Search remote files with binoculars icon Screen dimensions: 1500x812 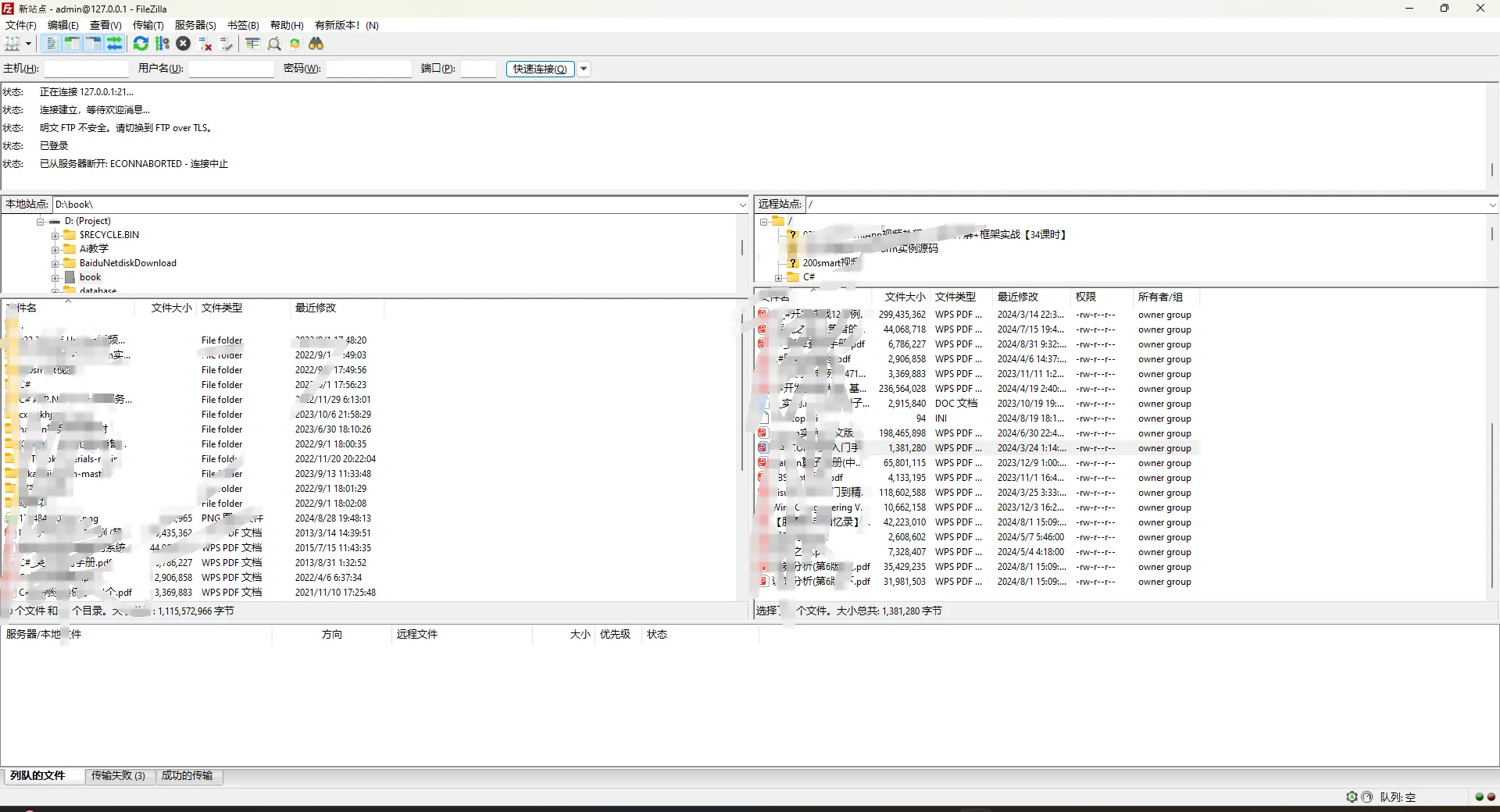(316, 45)
